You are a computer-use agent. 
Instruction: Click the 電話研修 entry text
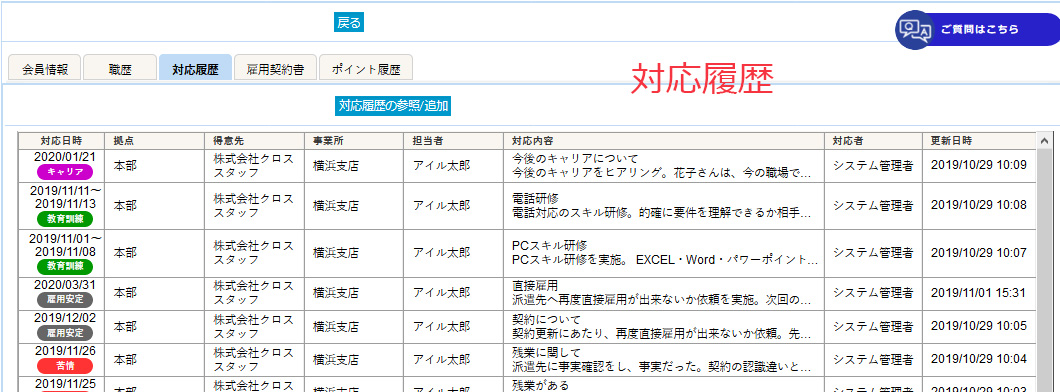click(535, 199)
